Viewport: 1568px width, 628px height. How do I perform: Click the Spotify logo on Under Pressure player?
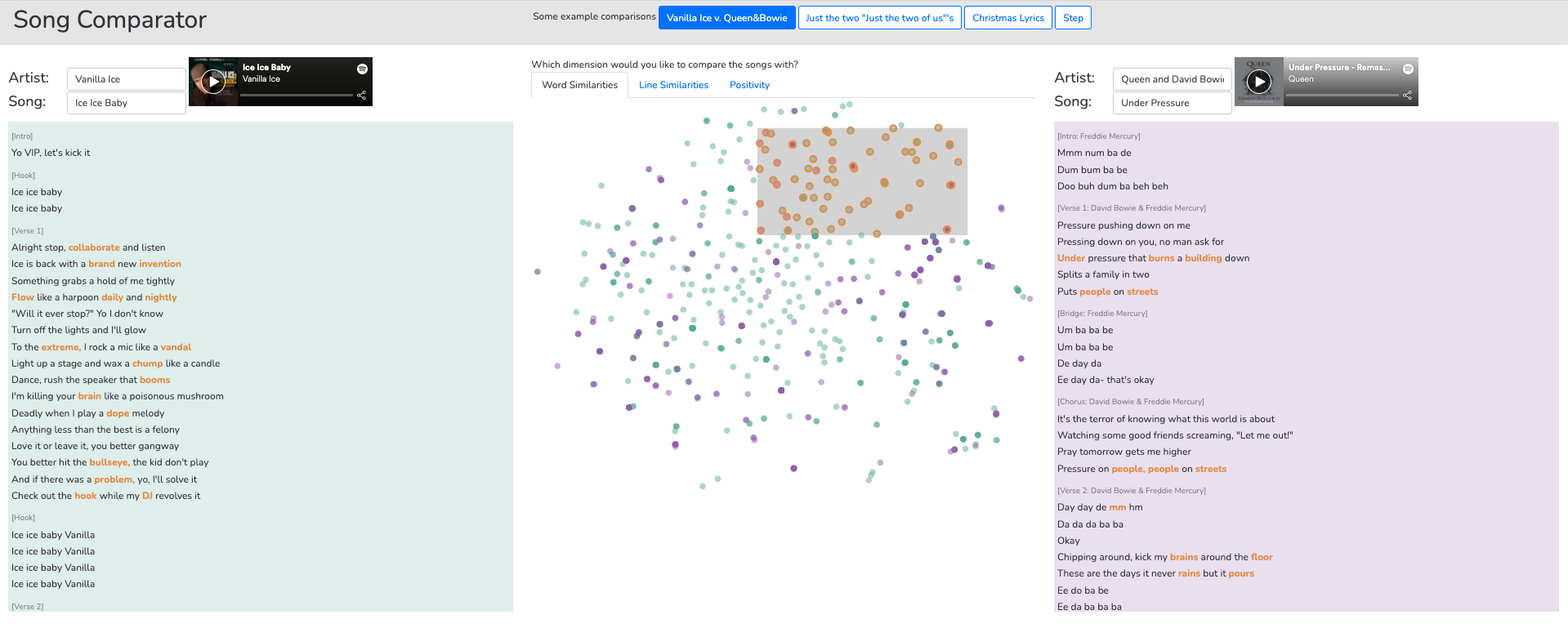click(x=1408, y=69)
